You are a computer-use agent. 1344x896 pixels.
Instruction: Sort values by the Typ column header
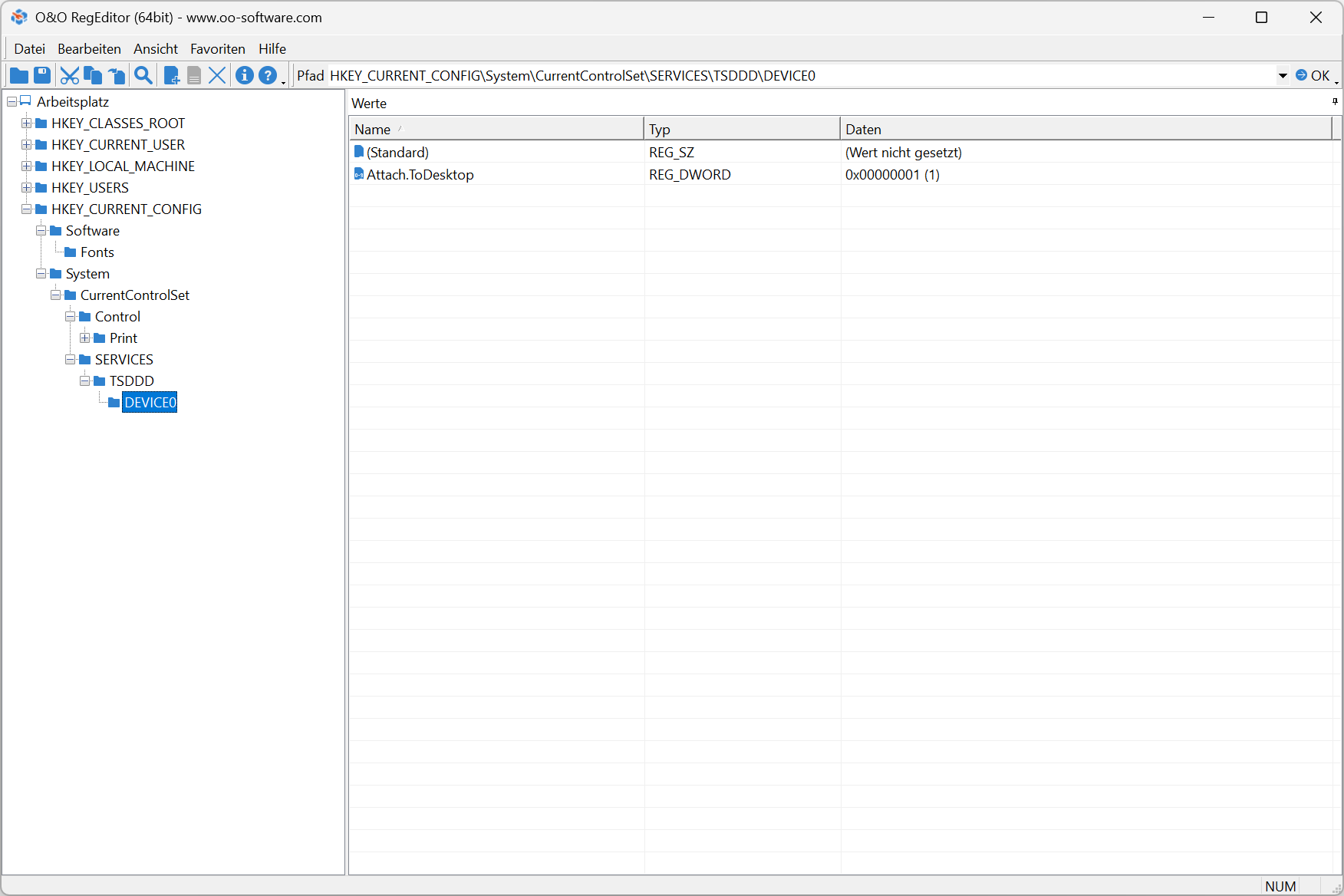coord(741,129)
